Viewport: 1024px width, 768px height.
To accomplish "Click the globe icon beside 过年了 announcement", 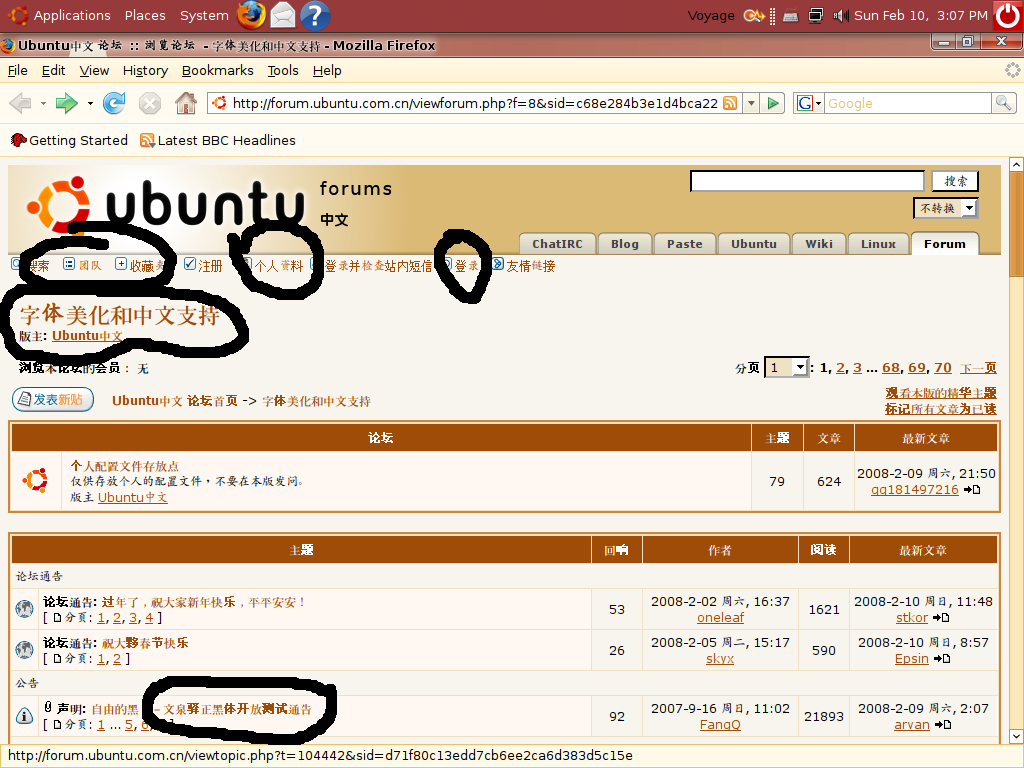I will 24,609.
